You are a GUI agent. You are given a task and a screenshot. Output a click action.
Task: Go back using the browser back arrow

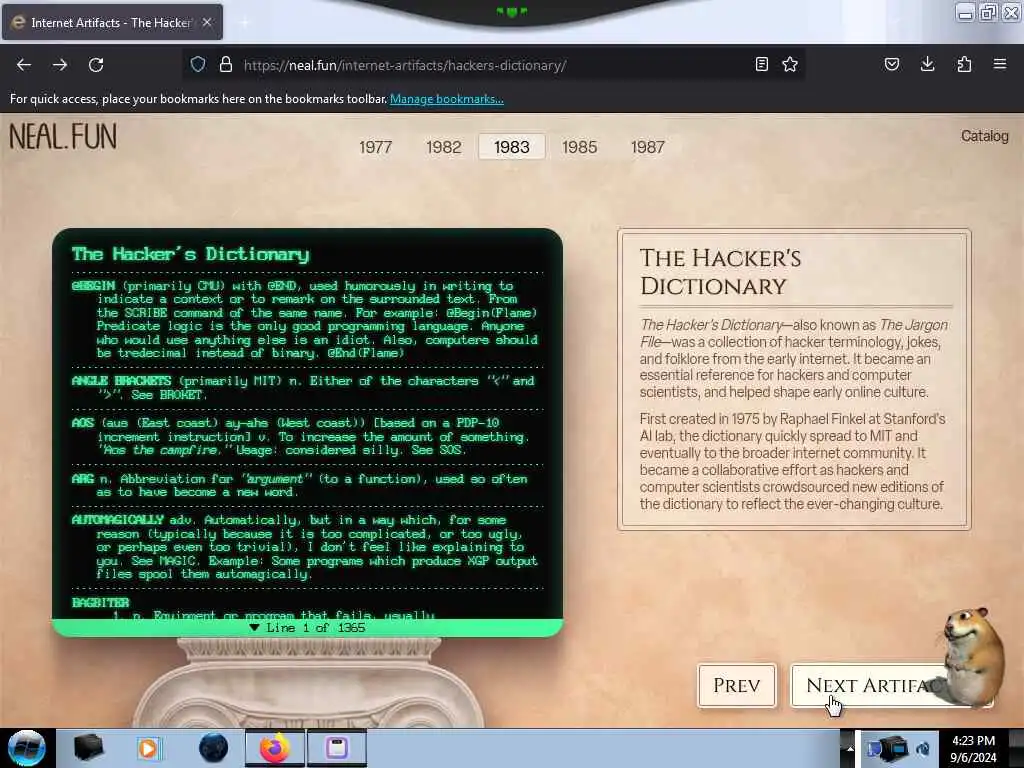click(x=24, y=65)
